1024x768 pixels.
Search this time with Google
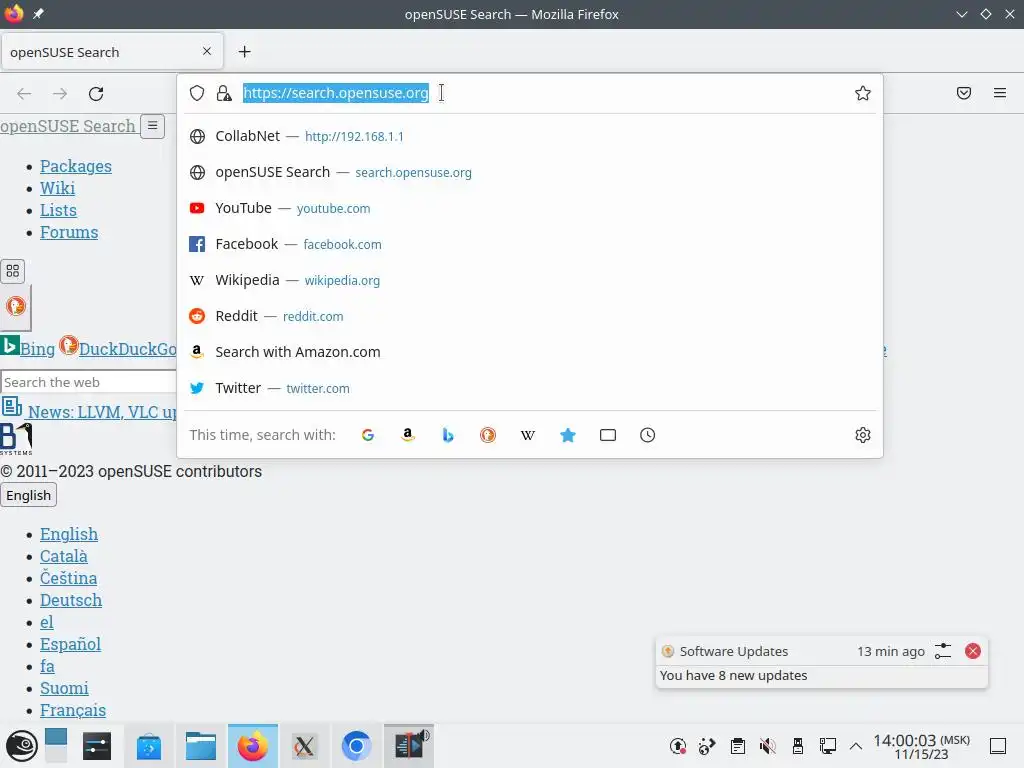click(368, 435)
